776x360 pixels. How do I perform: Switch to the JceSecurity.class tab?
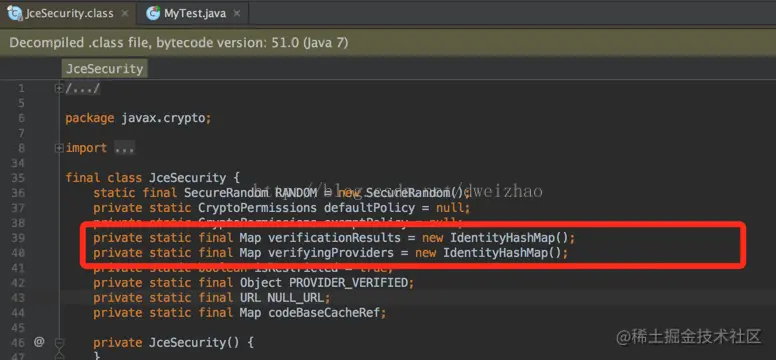click(69, 13)
